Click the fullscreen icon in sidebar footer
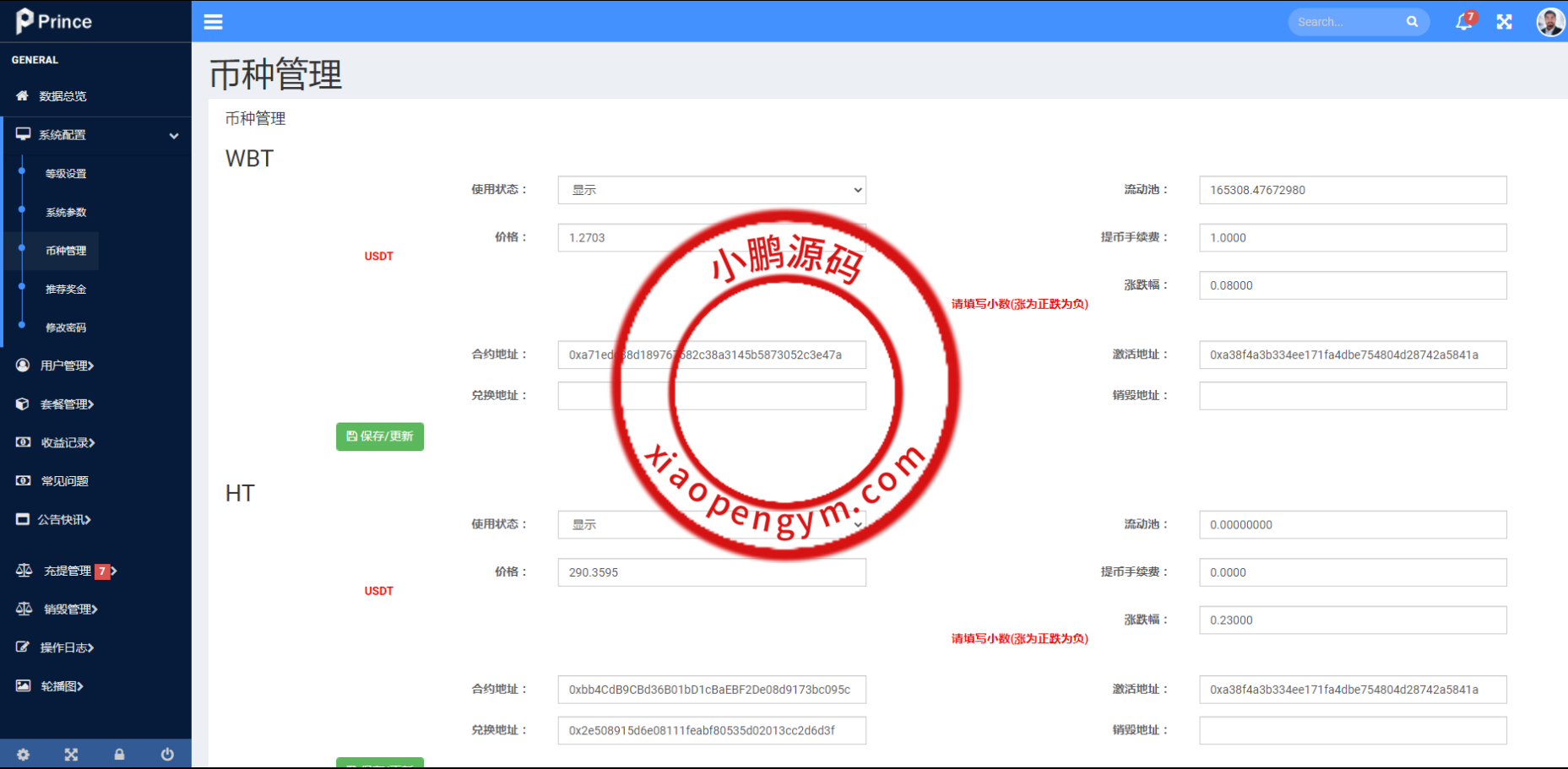Screen dimensions: 1568x769 pyautogui.click(x=71, y=755)
